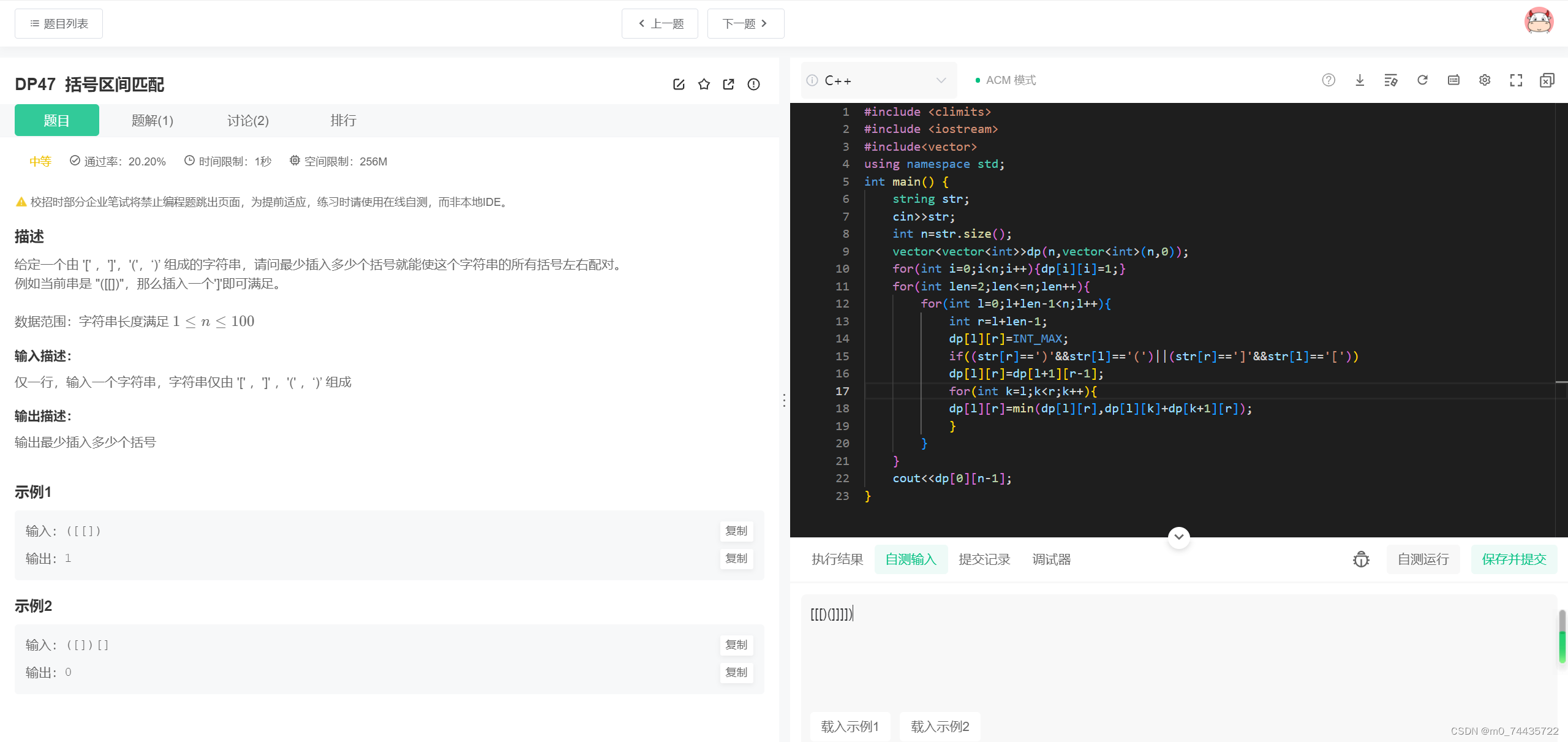Screen dimensions: 1568x742
Task: Click the edit note icon beside problem title
Action: click(679, 85)
